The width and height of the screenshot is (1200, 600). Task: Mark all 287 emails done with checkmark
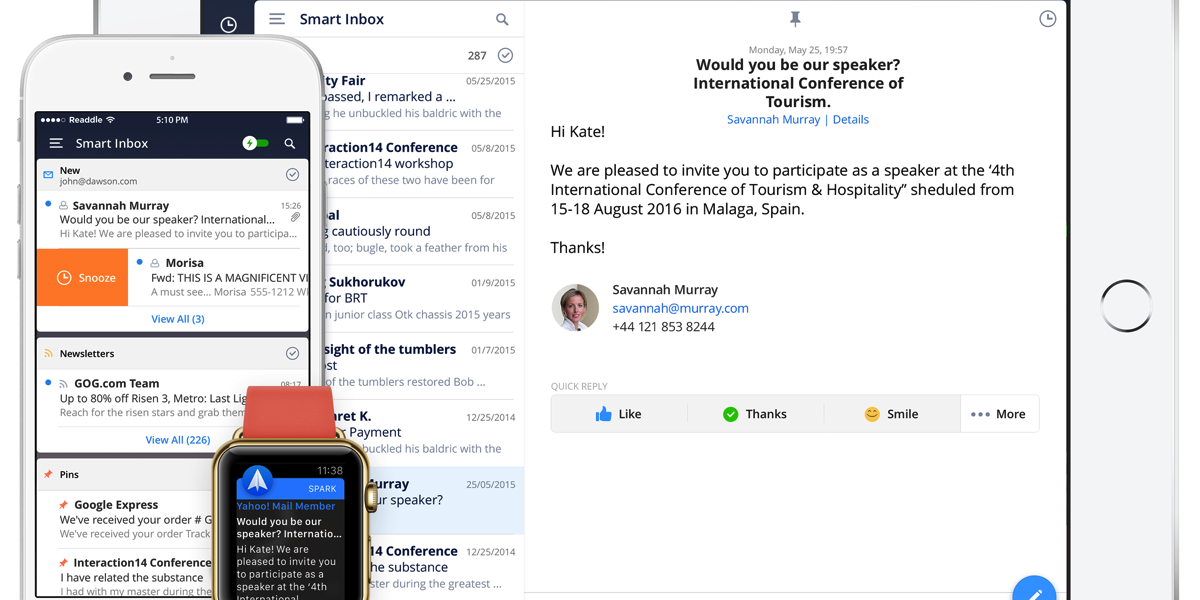[505, 56]
